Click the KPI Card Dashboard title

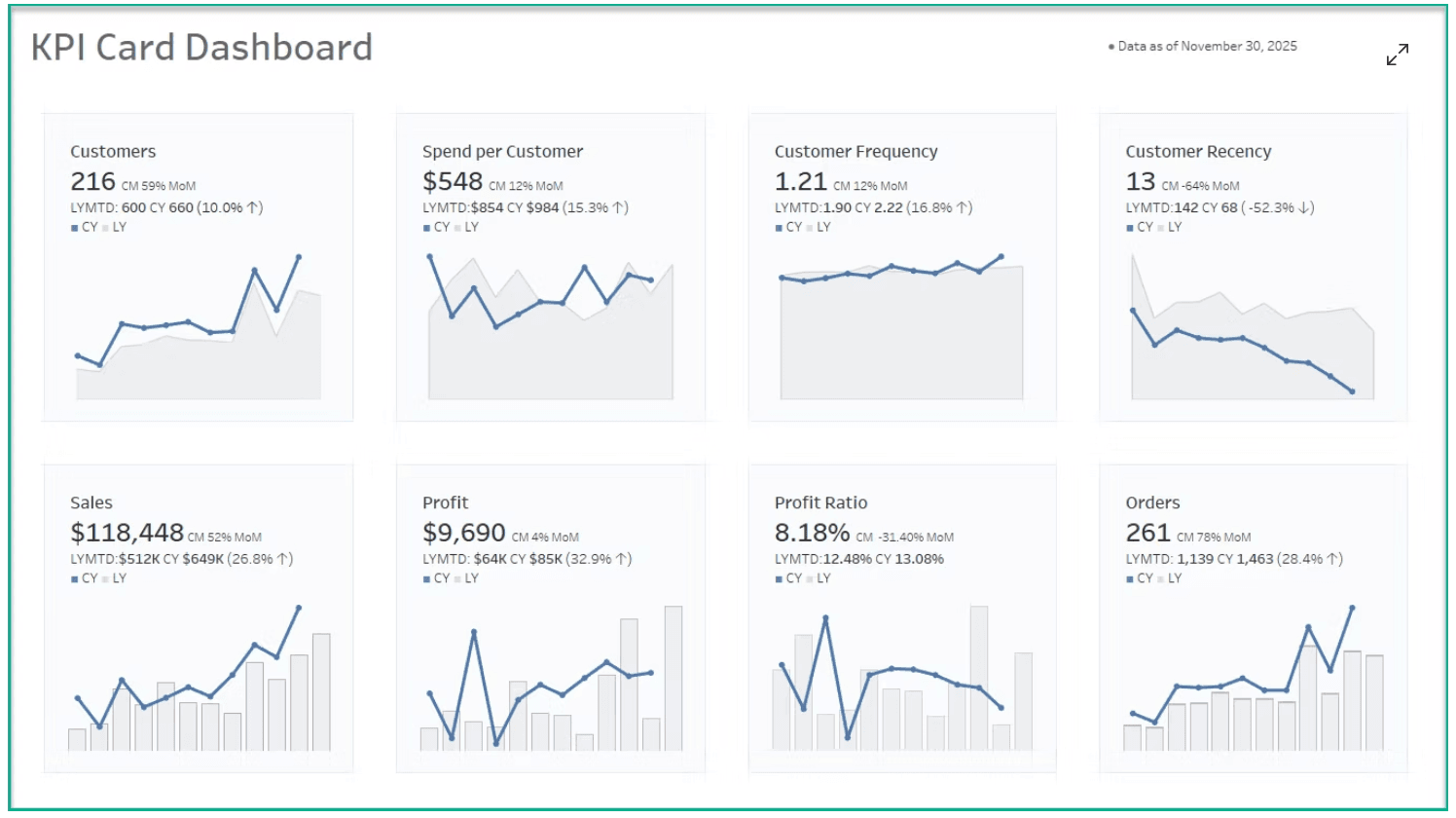(x=201, y=47)
